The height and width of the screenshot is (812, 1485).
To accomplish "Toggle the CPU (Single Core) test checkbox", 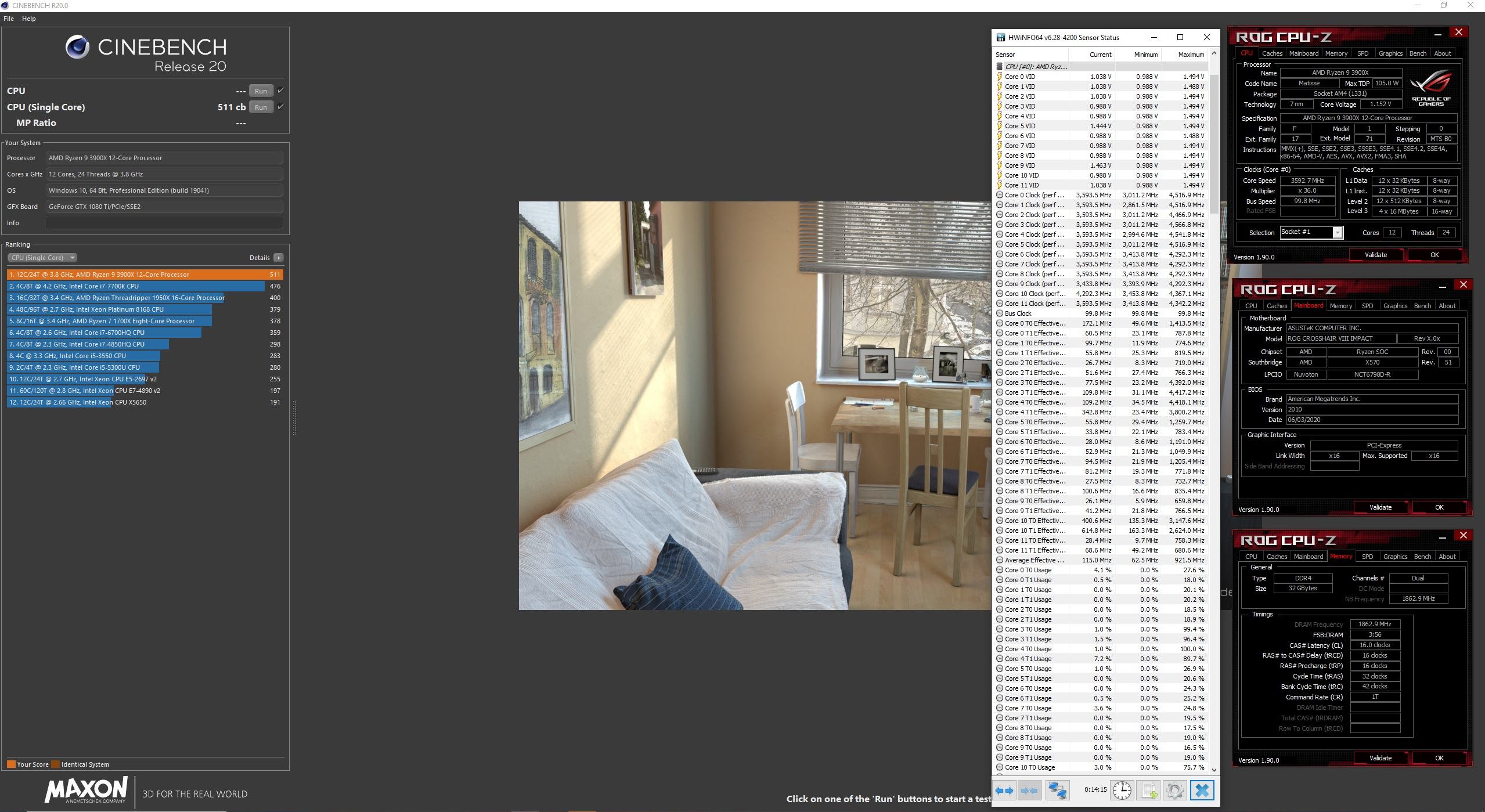I will (x=280, y=107).
